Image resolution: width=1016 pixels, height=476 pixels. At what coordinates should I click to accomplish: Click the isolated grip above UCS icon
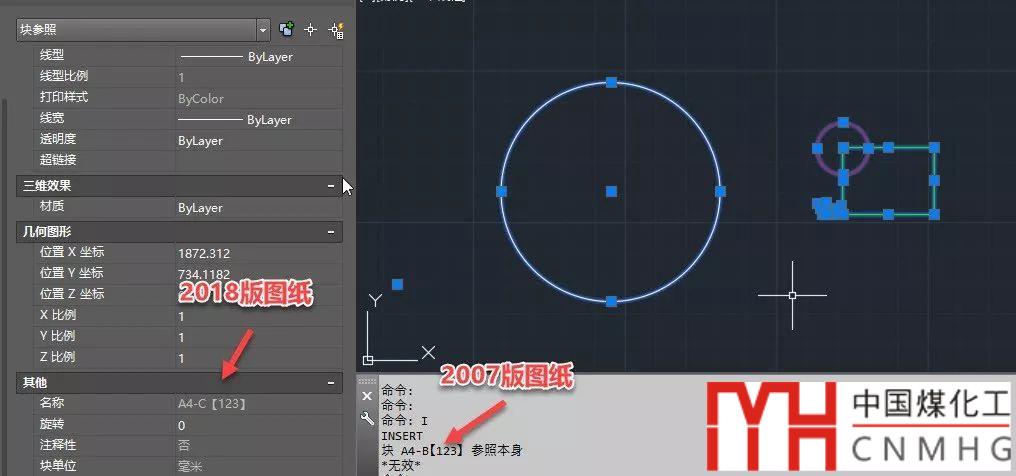click(x=397, y=284)
